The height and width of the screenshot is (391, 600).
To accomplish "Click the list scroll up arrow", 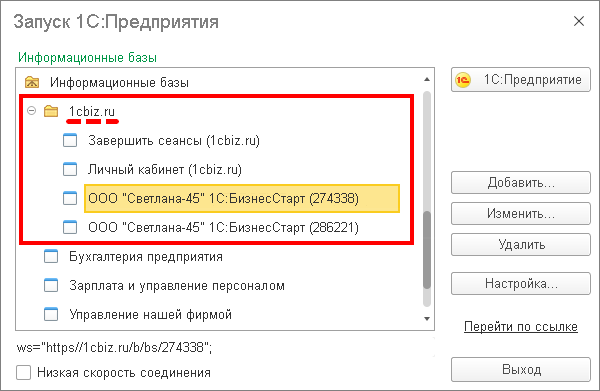I will point(427,79).
